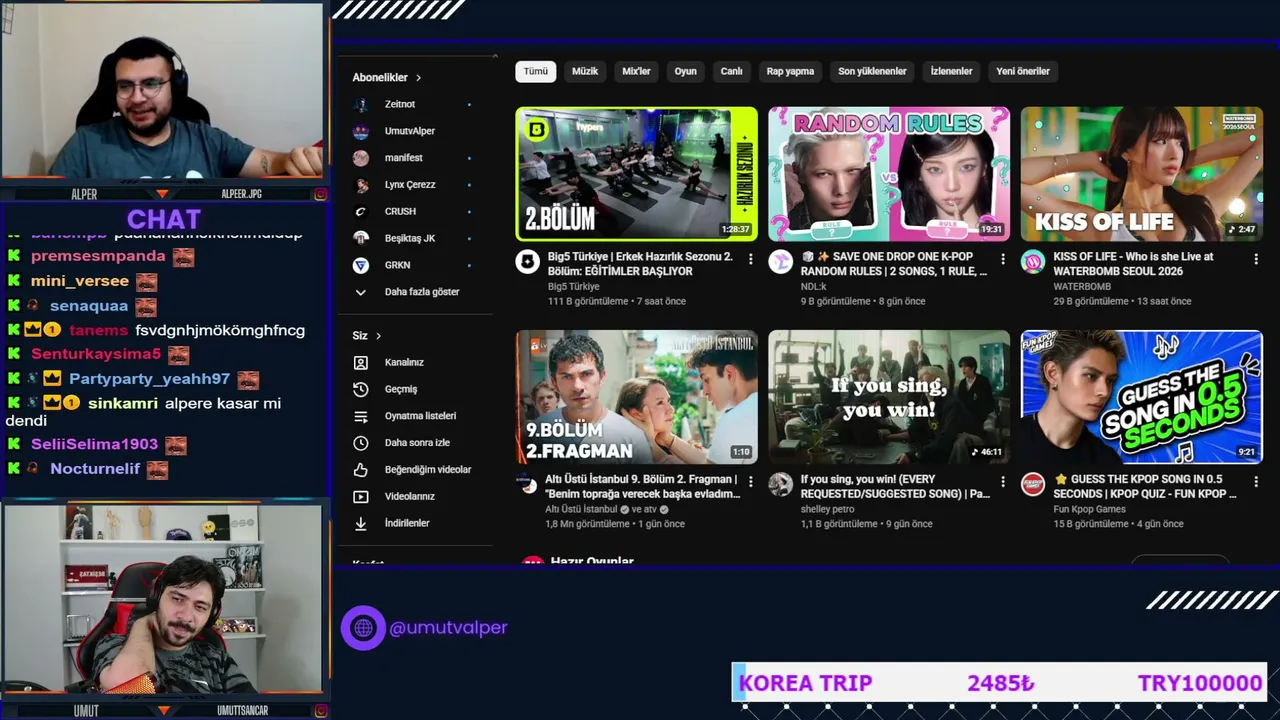The image size is (1280, 720).
Task: Go to manifest channel in subscriptions
Action: click(x=404, y=158)
